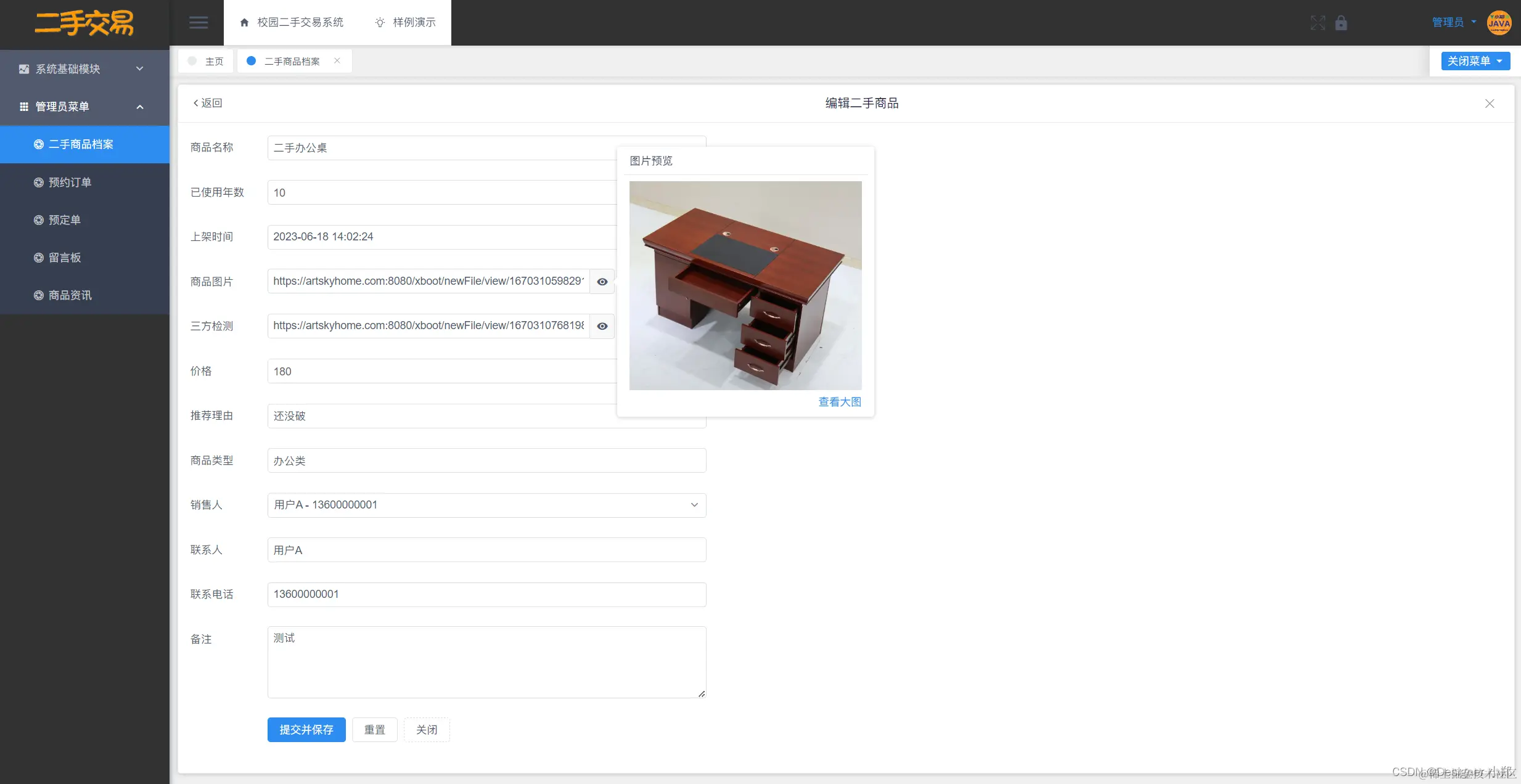Image resolution: width=1521 pixels, height=784 pixels.
Task: Toggle preview eye for 三方检测
Action: pyautogui.click(x=602, y=326)
